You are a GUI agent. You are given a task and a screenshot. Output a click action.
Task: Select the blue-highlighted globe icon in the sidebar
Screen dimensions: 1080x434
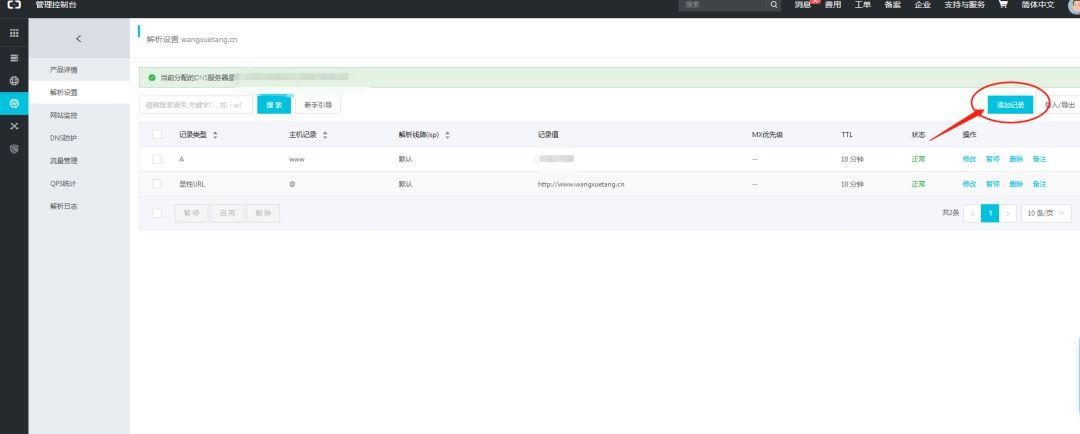[x=14, y=103]
